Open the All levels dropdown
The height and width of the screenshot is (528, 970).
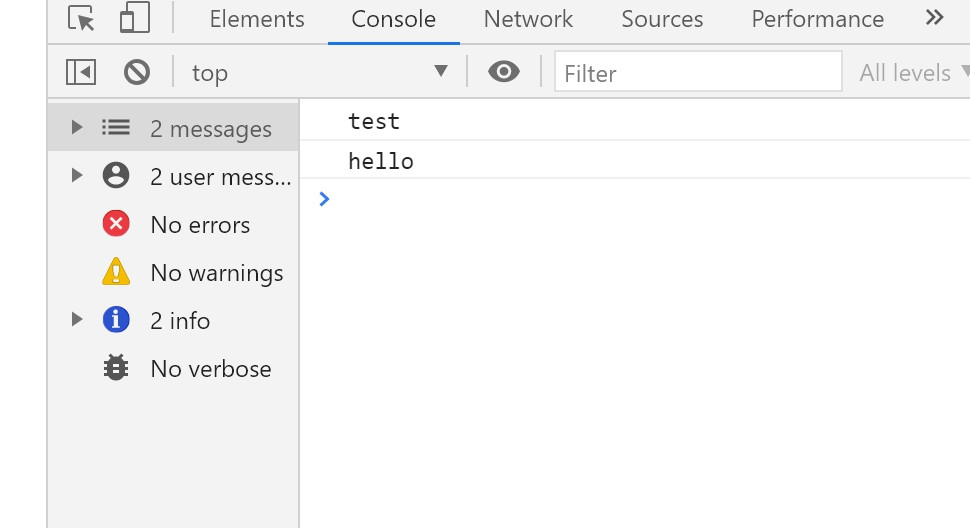(x=914, y=72)
